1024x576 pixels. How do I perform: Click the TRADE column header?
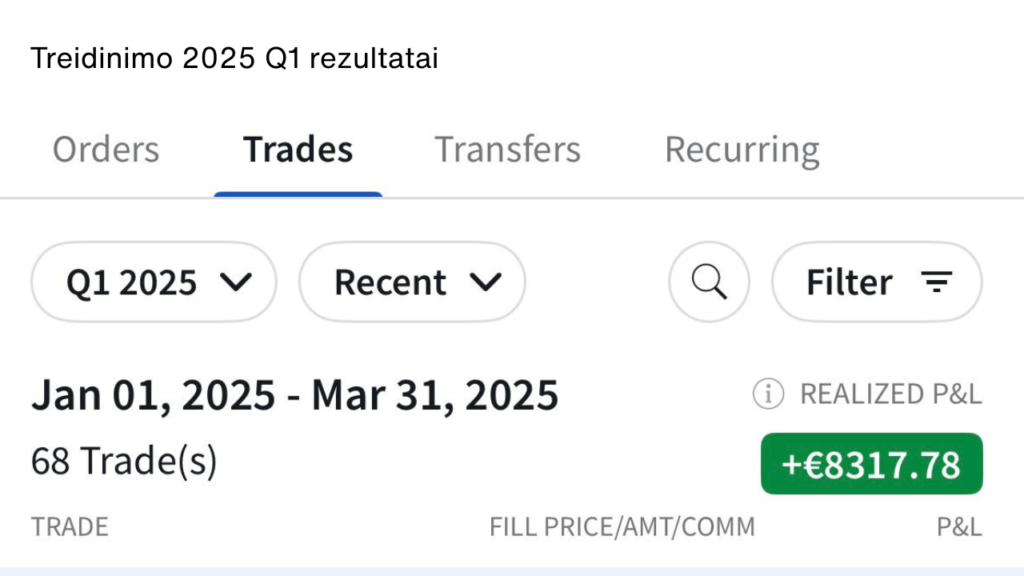tap(69, 527)
